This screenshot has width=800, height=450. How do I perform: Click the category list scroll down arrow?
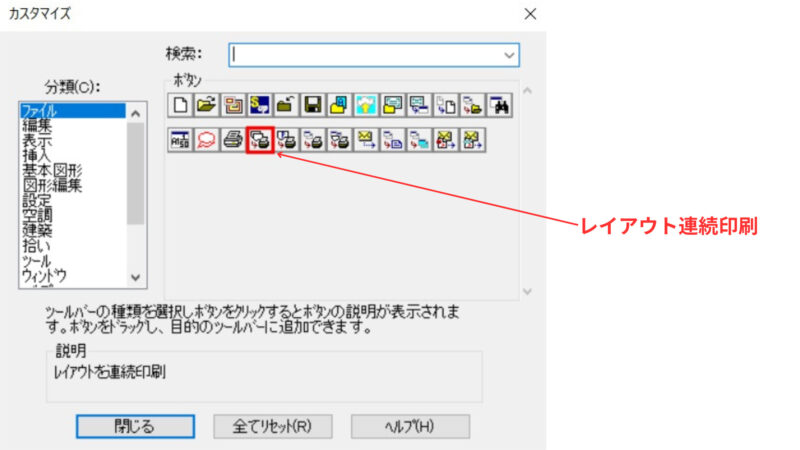pos(135,278)
